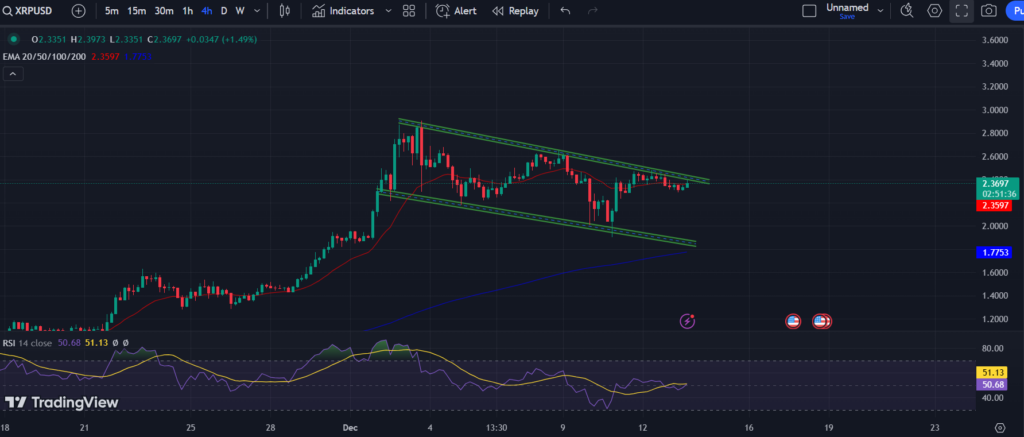Screen dimensions: 1024x437
Task: Open chart time settings gear at bottom right
Action: [x=999, y=428]
